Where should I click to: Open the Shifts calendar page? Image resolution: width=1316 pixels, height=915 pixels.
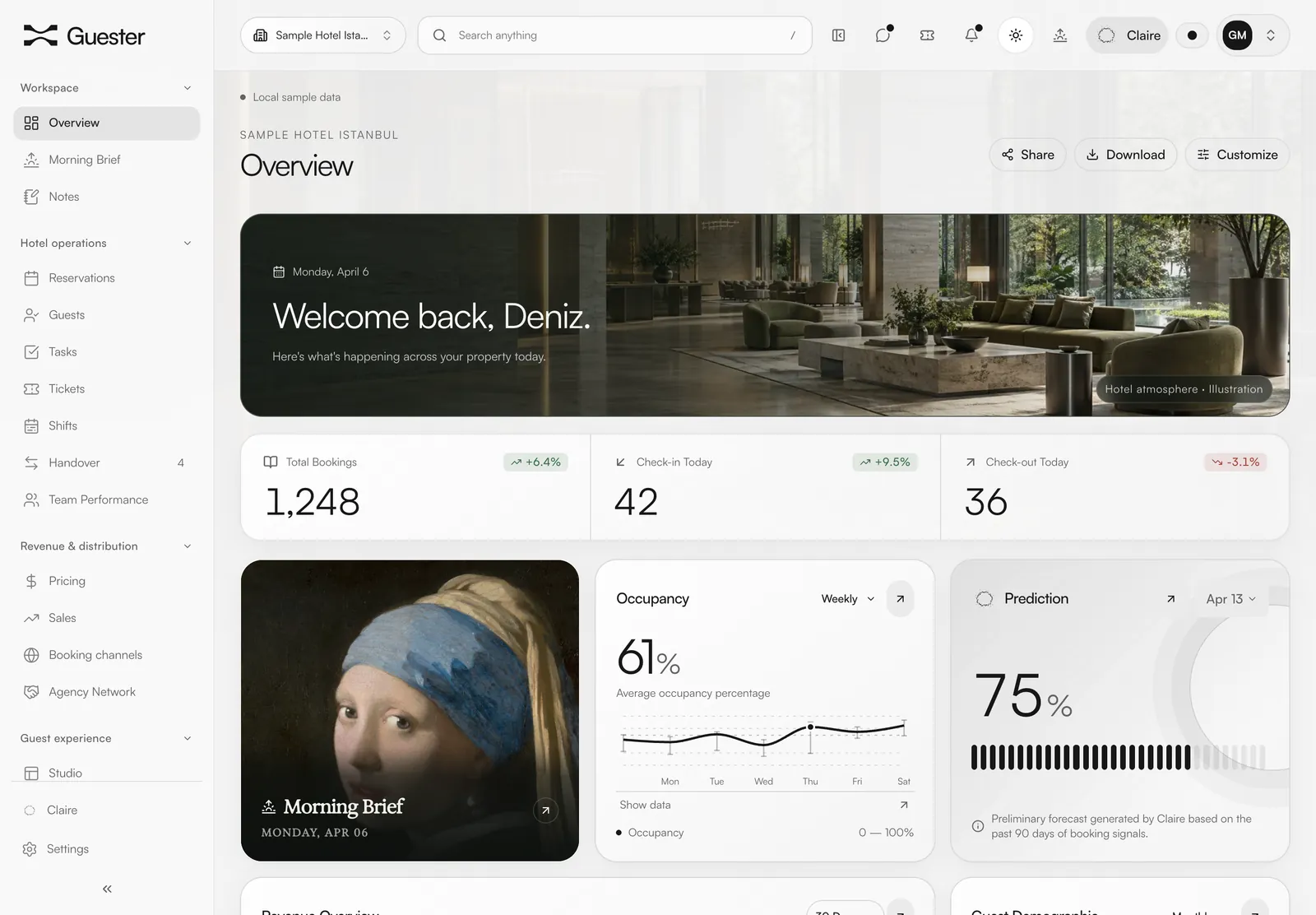click(x=106, y=426)
